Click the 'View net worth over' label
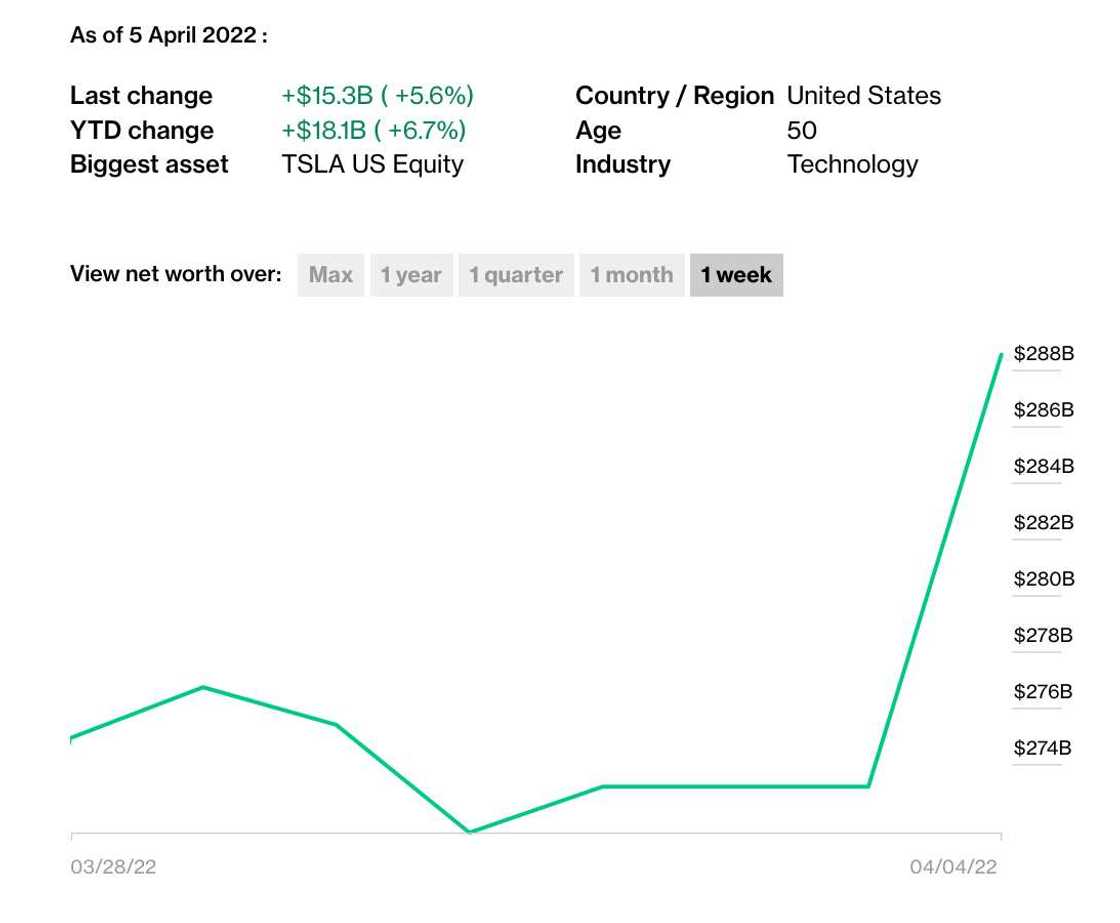The width and height of the screenshot is (1120, 923). (x=176, y=275)
